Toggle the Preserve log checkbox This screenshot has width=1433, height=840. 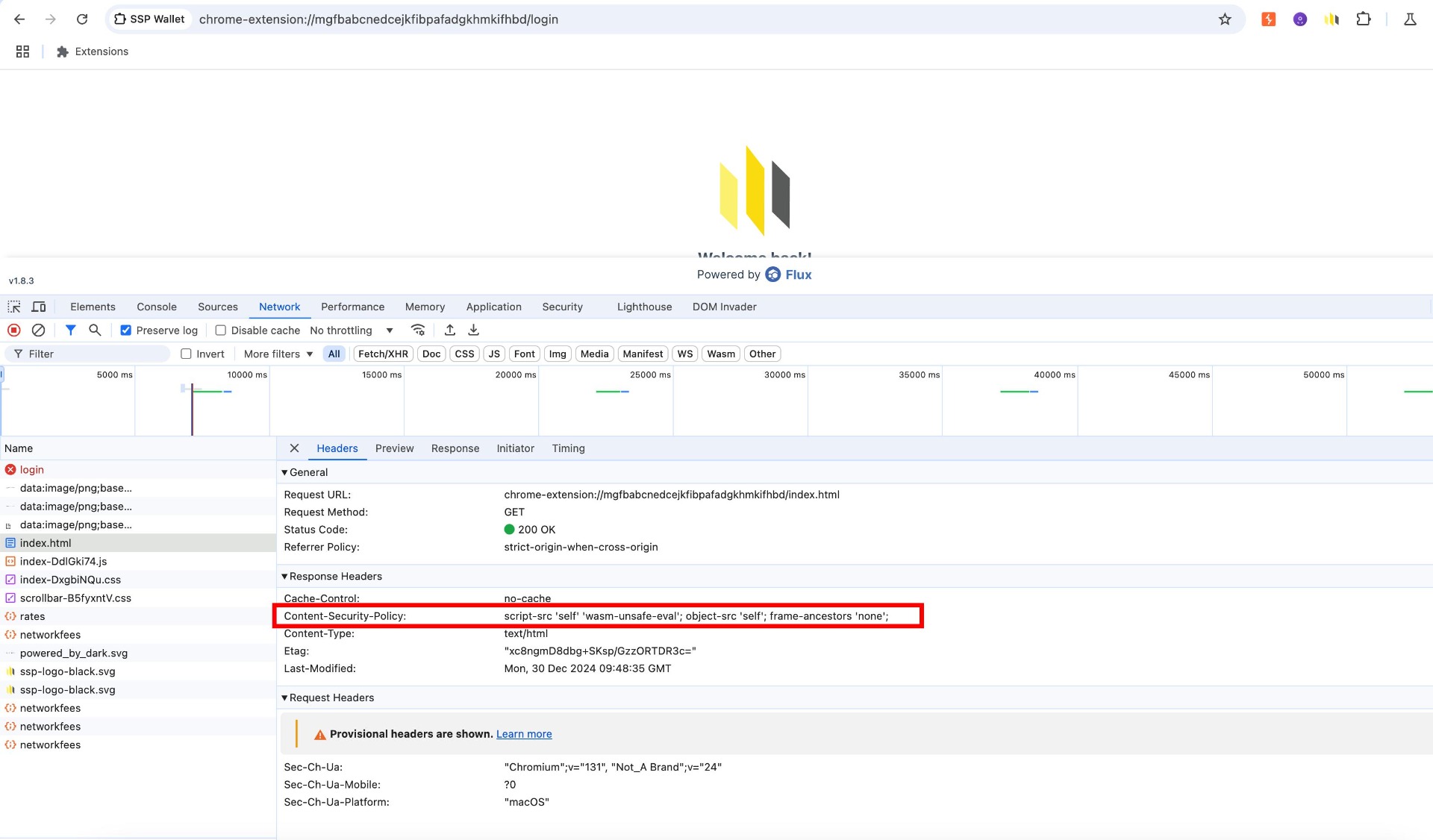pyautogui.click(x=126, y=330)
